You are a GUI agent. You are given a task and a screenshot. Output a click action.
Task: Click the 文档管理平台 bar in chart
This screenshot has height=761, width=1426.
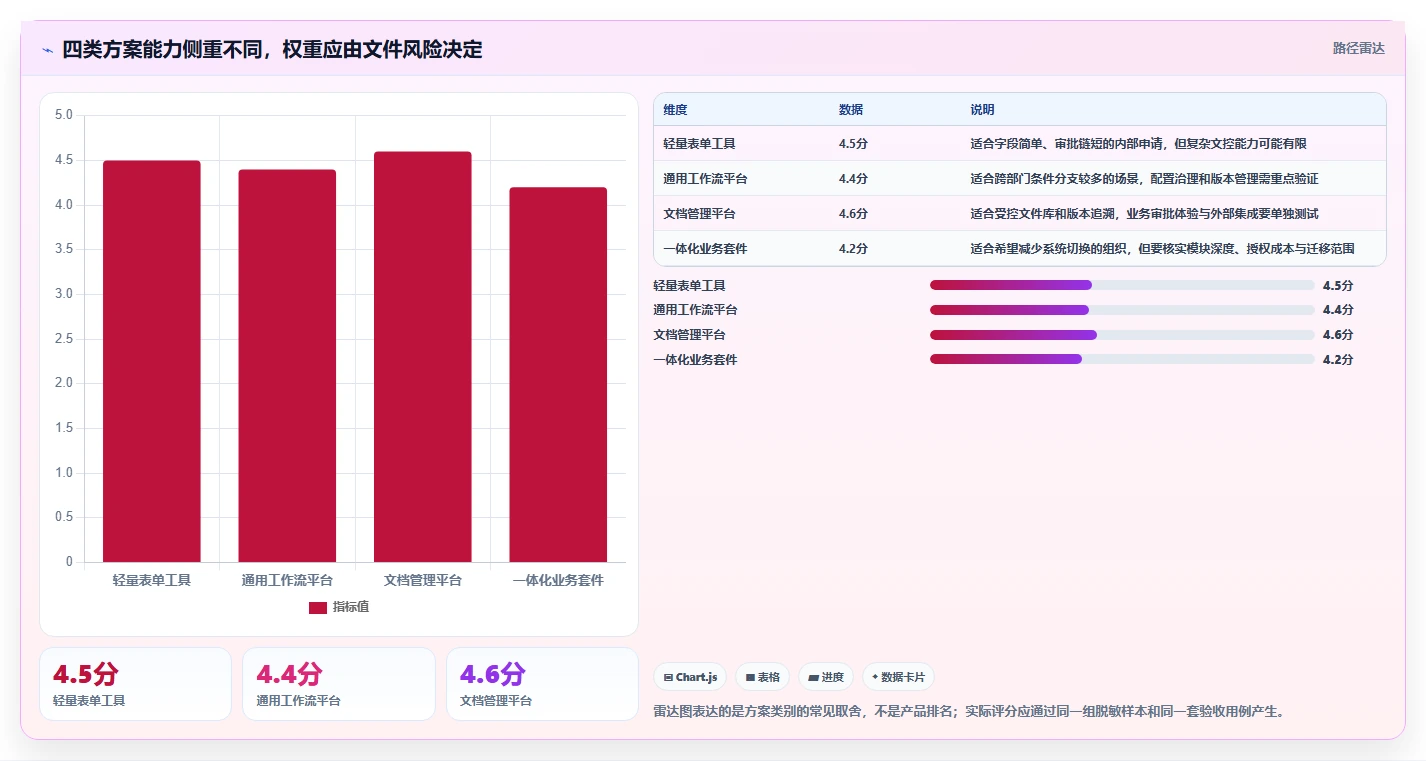423,357
